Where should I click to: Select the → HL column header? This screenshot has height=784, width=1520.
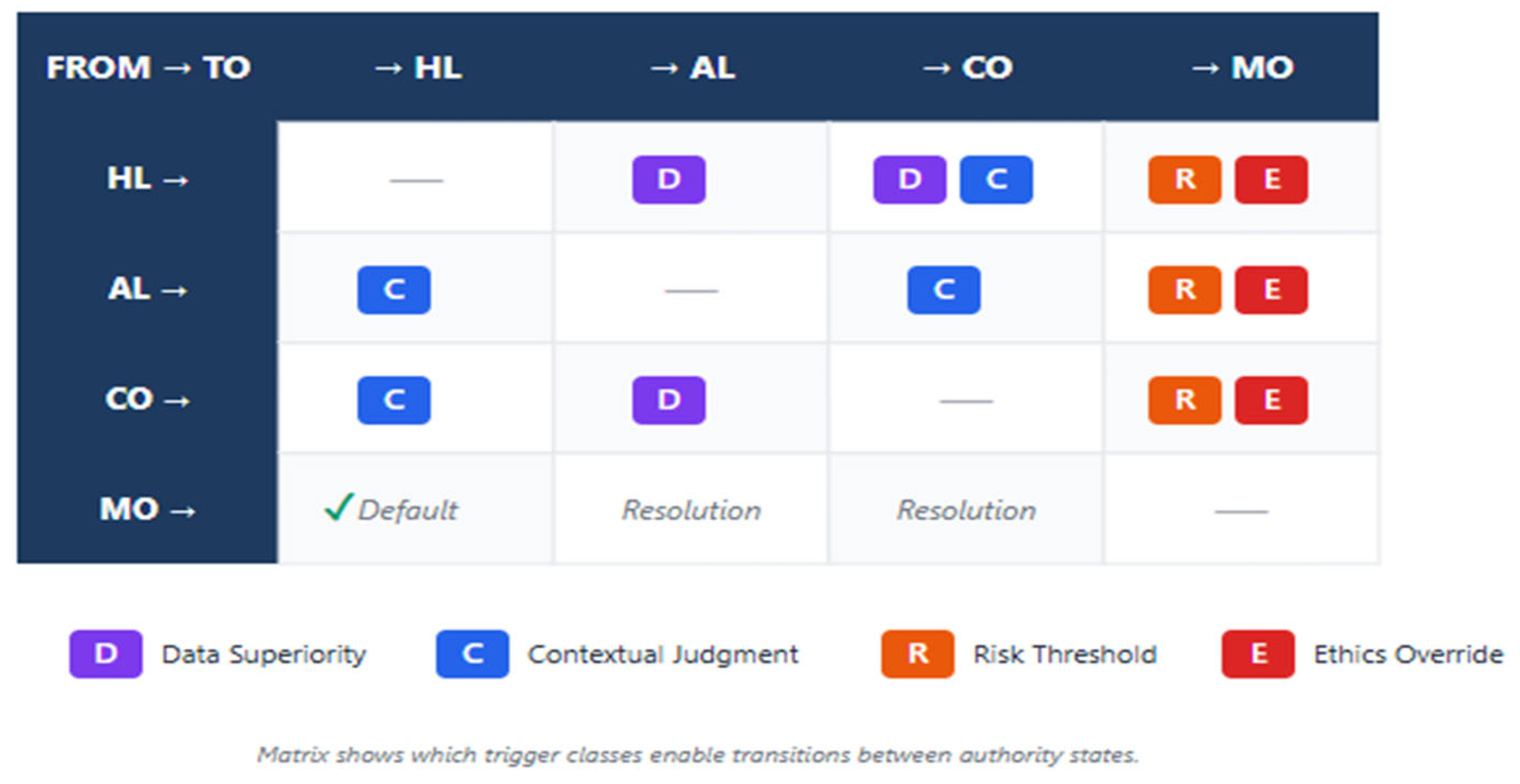pyautogui.click(x=418, y=67)
